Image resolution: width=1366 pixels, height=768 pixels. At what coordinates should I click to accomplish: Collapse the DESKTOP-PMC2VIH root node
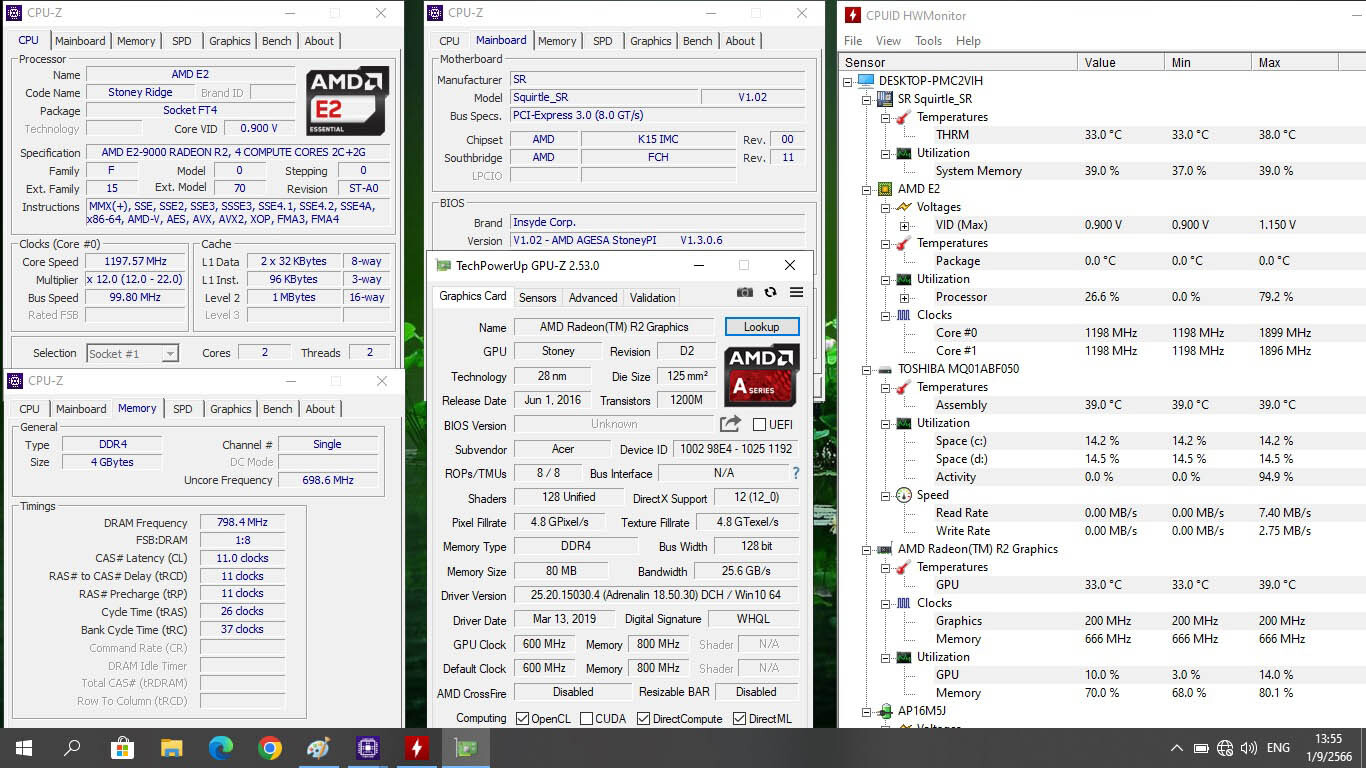coord(849,81)
